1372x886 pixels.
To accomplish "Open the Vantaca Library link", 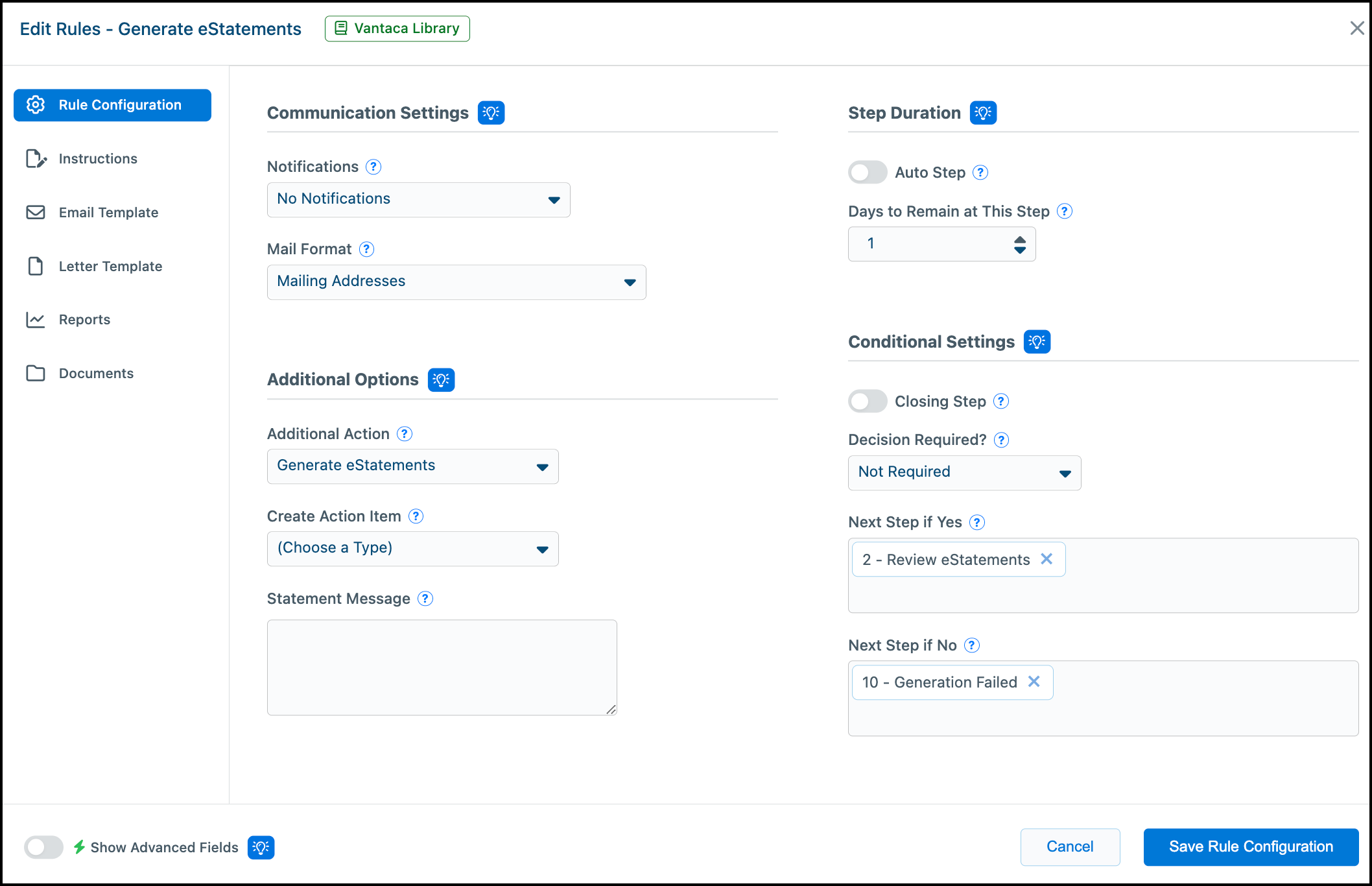I will point(397,29).
